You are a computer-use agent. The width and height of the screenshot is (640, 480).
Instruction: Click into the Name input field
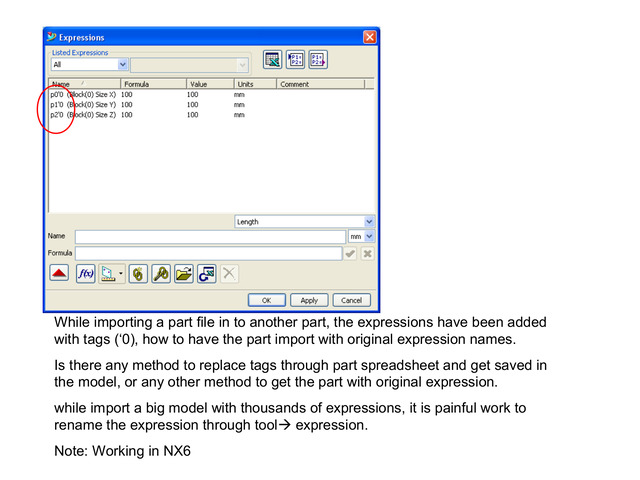[x=211, y=237]
